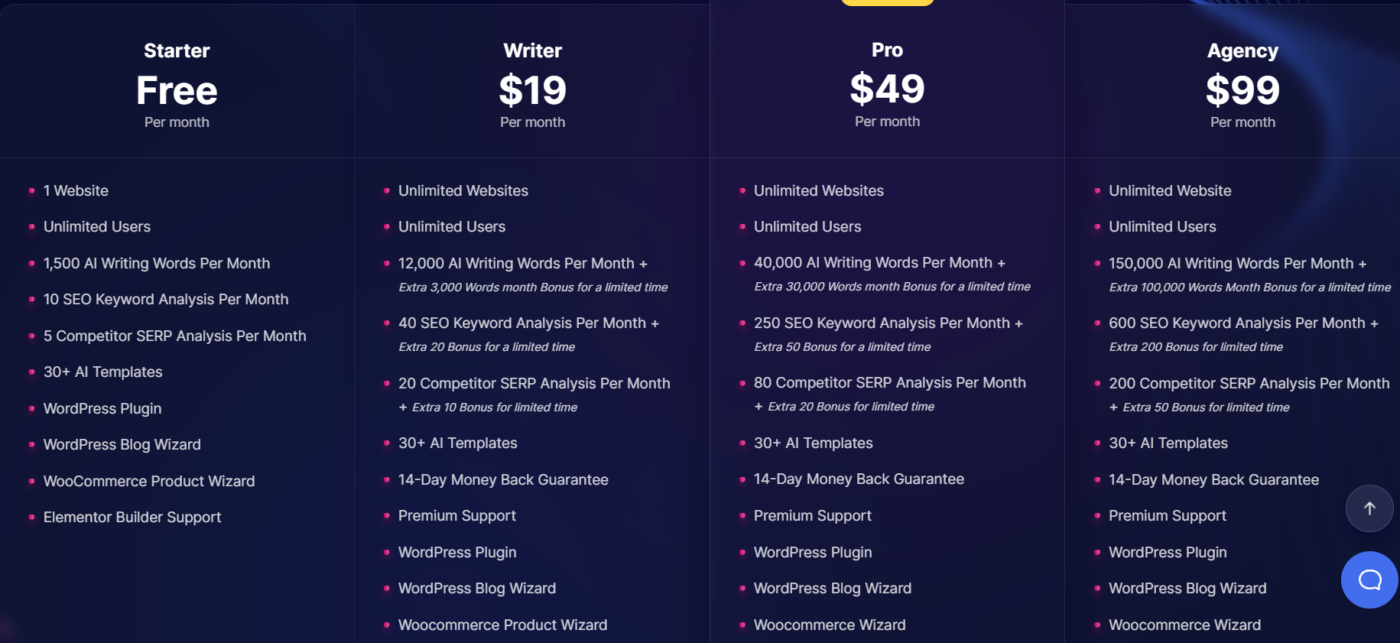The image size is (1400, 643).
Task: Click Extra 100,000 Words Month Bonus text
Action: pos(1250,287)
